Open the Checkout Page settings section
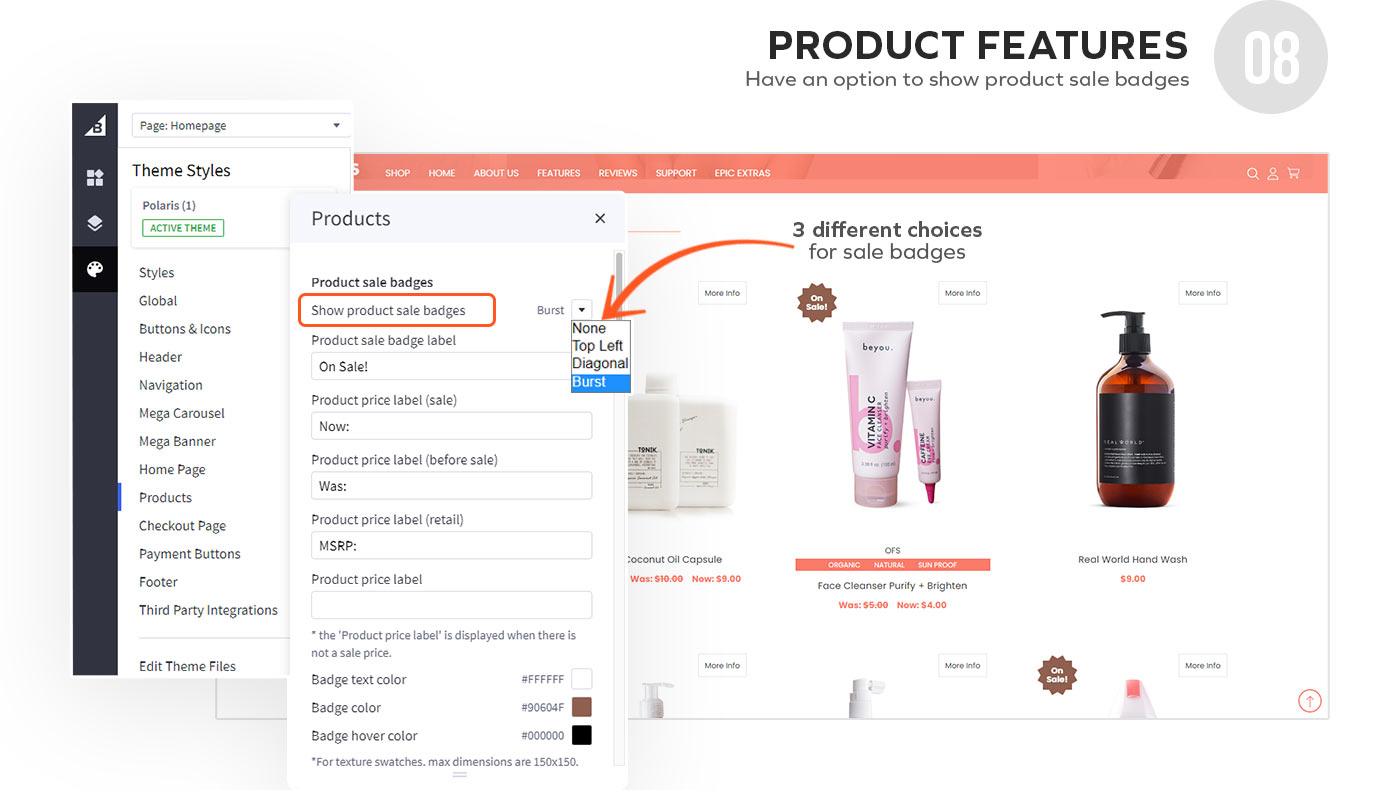Viewport: 1400px width, 790px height. [x=182, y=526]
